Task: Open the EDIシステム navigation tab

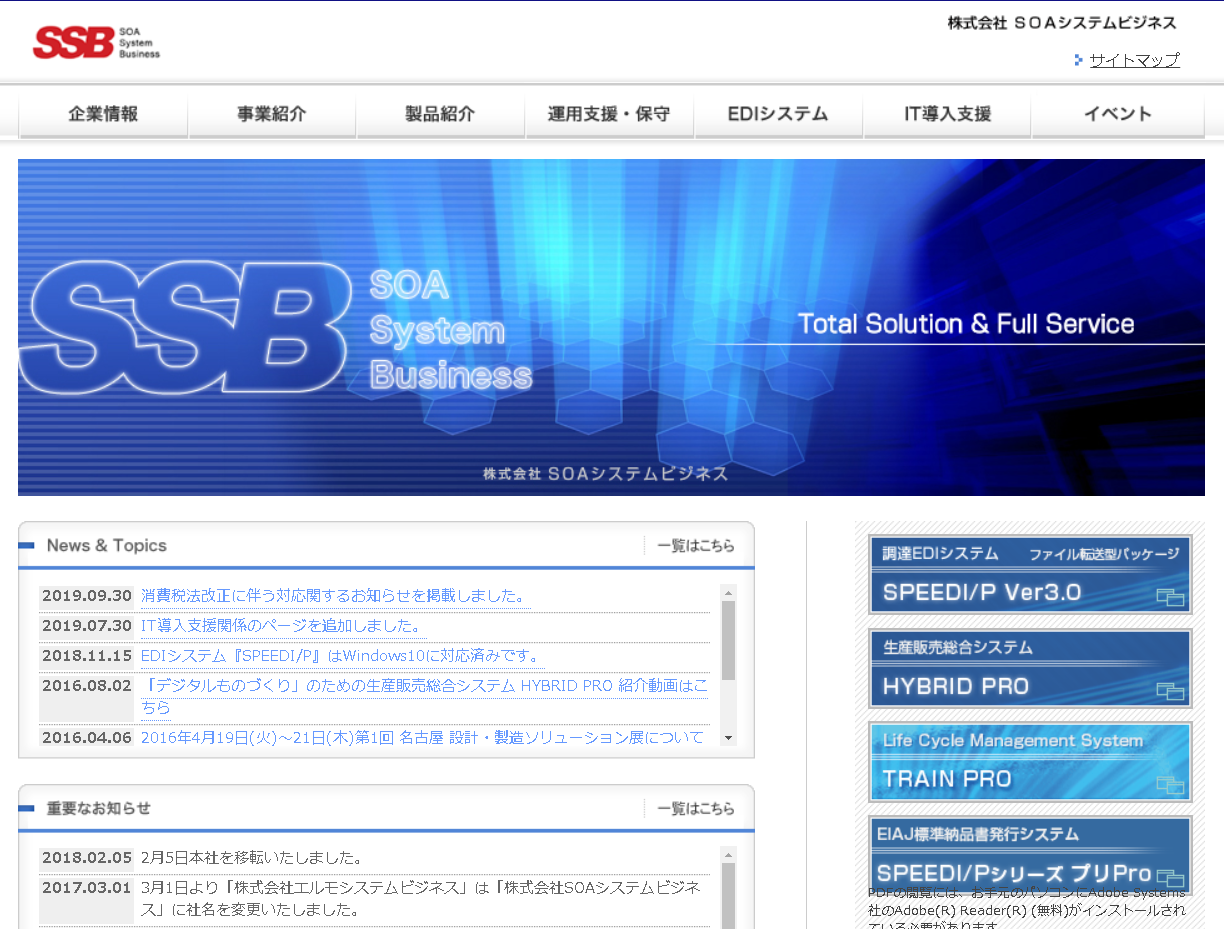Action: click(778, 114)
